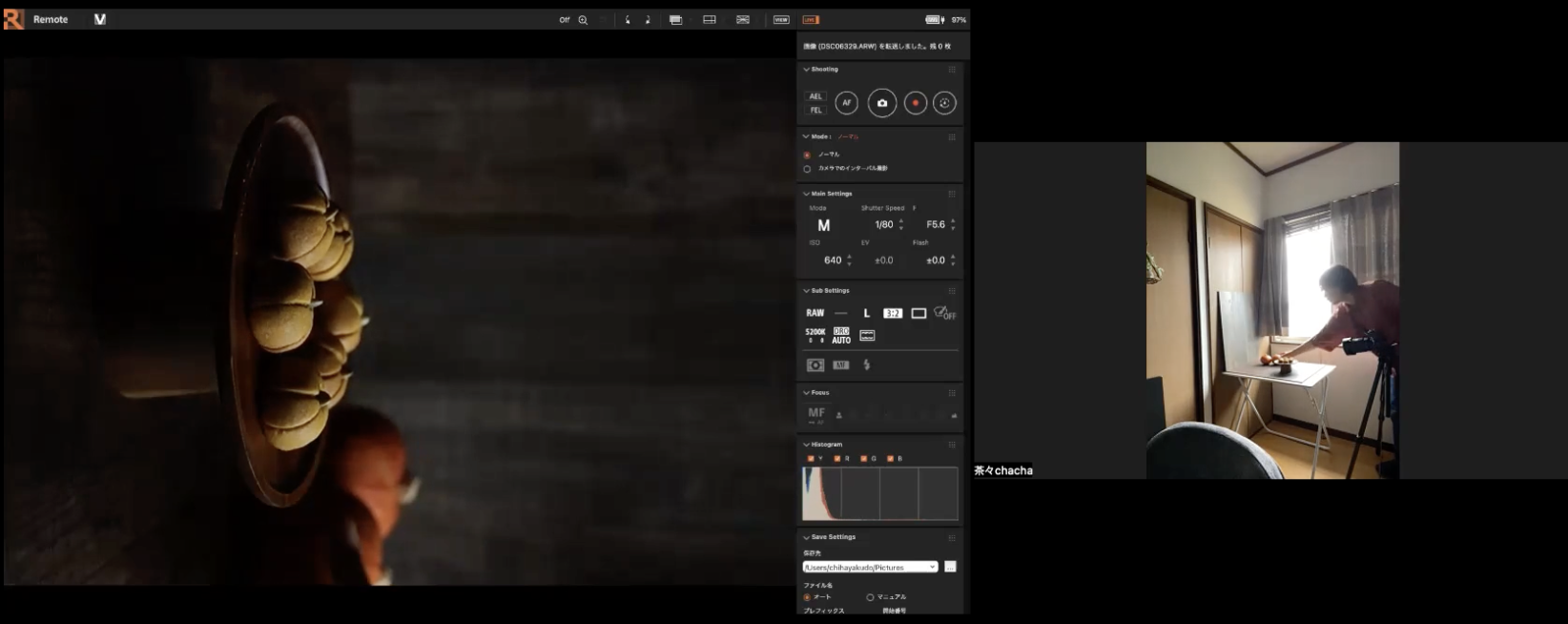Collapse the Mode panel
Image resolution: width=1568 pixels, height=624 pixels.
click(806, 136)
